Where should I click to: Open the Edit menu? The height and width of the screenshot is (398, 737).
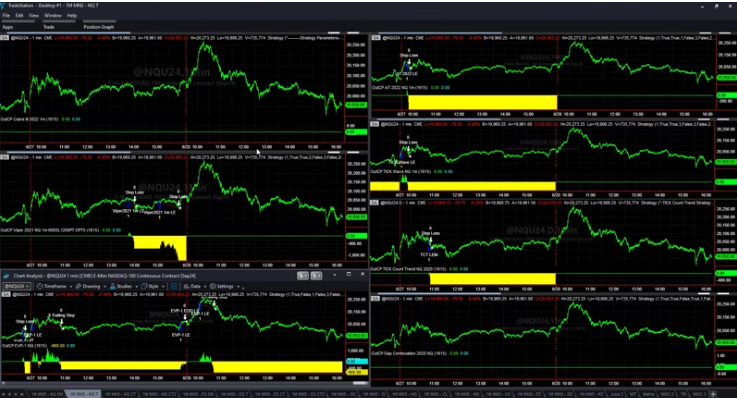[x=19, y=16]
